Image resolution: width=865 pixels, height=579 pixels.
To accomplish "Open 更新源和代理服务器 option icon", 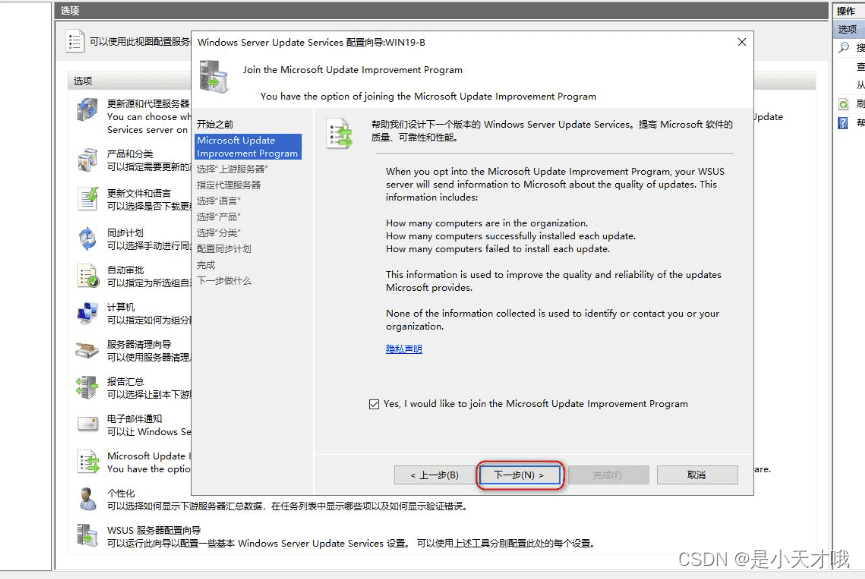I will pyautogui.click(x=87, y=110).
